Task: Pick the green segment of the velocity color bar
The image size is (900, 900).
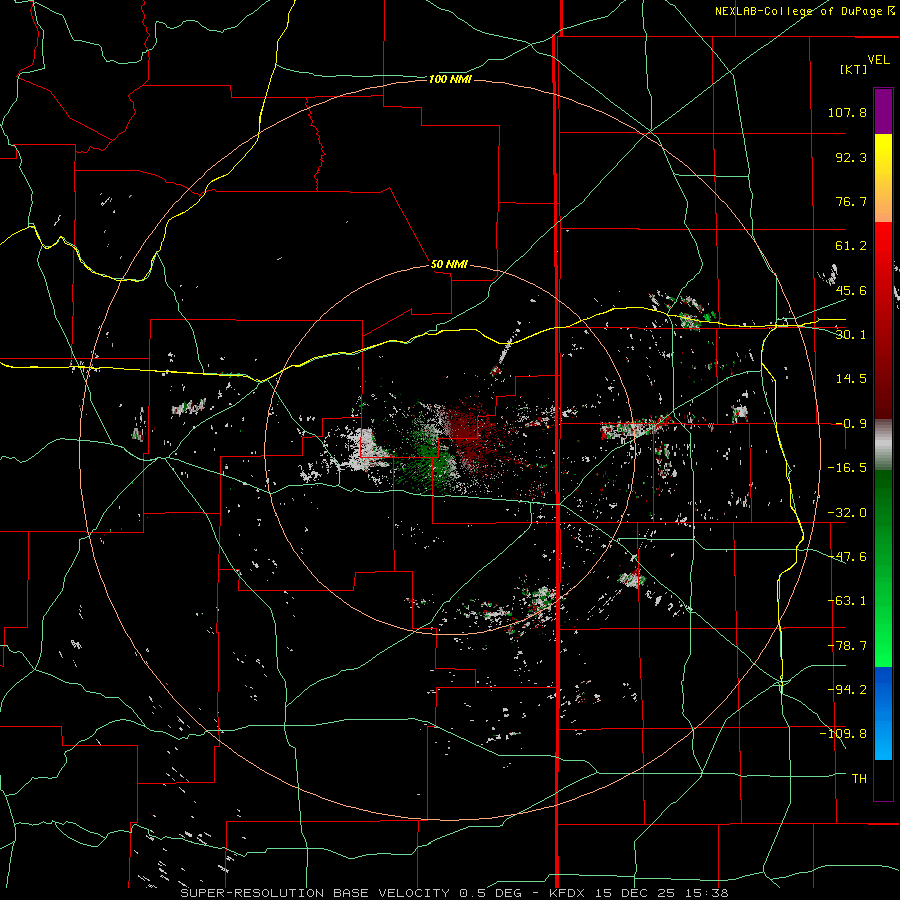Action: 883,568
